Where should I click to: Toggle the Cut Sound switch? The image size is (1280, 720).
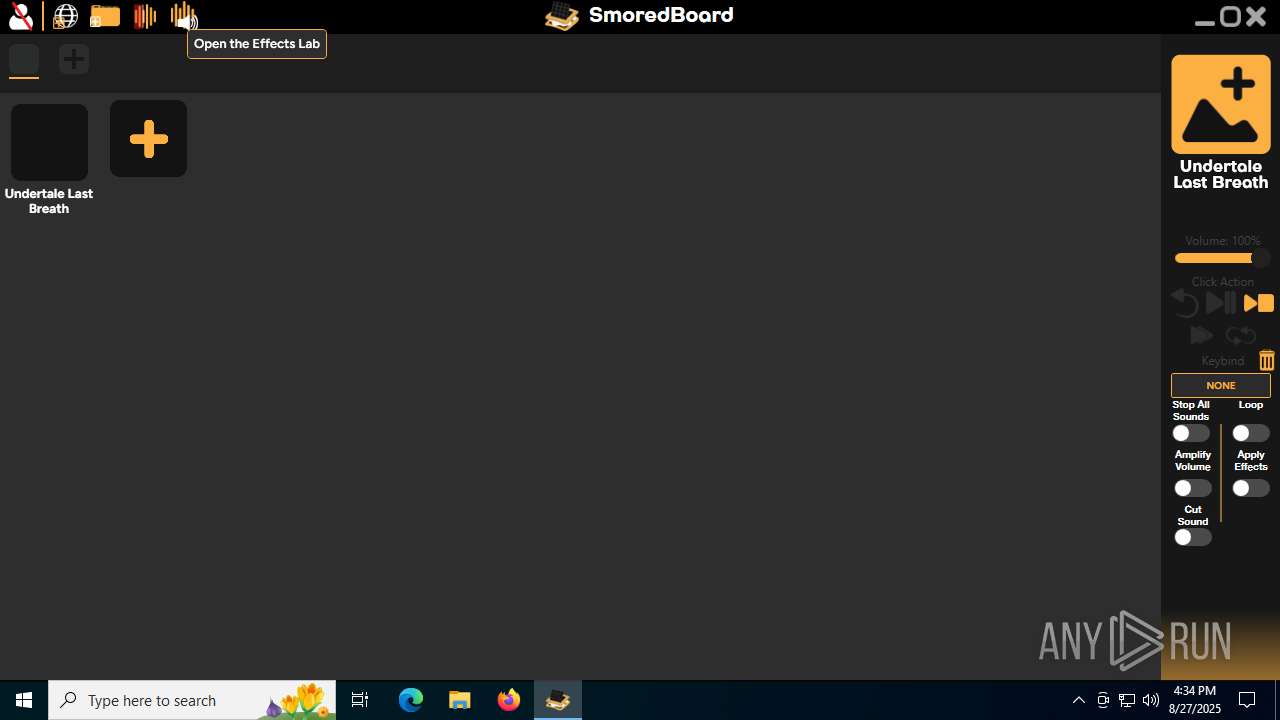tap(1192, 537)
